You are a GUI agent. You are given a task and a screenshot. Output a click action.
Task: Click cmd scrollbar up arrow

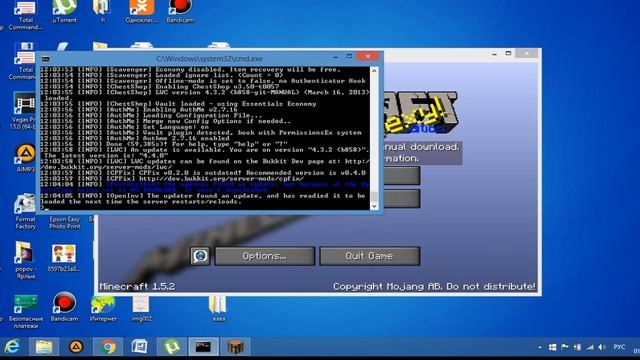374,71
